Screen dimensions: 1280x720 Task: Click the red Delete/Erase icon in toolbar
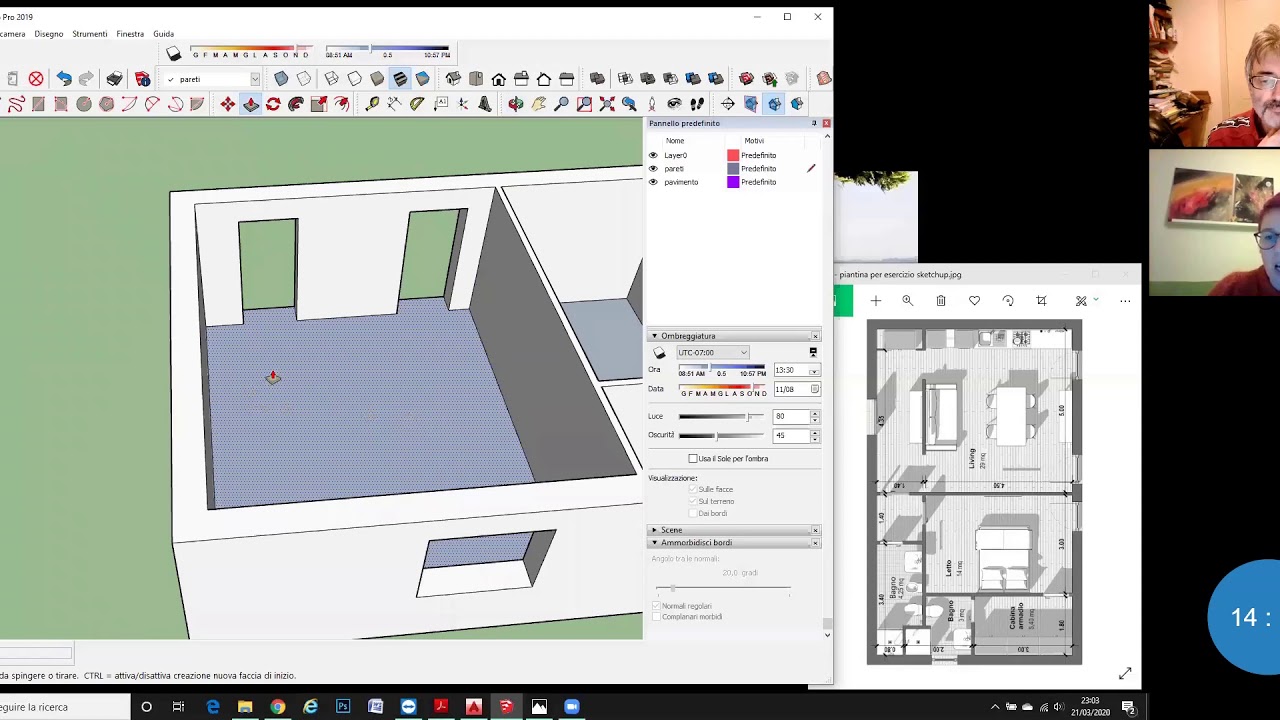(36, 79)
